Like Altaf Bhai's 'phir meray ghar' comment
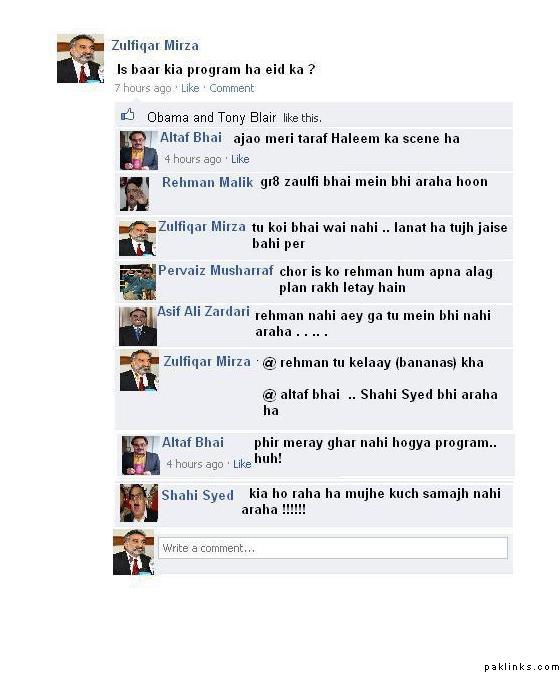 click(x=242, y=464)
